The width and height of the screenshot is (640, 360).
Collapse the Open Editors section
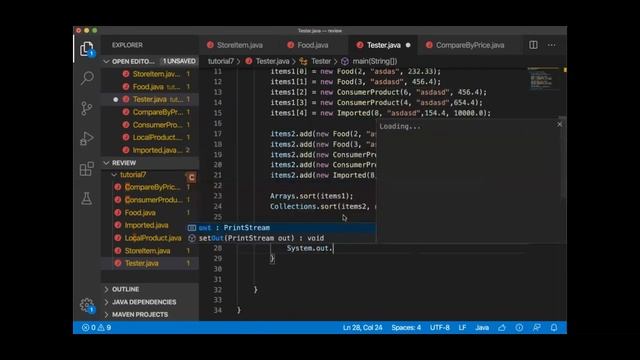[x=107, y=61]
